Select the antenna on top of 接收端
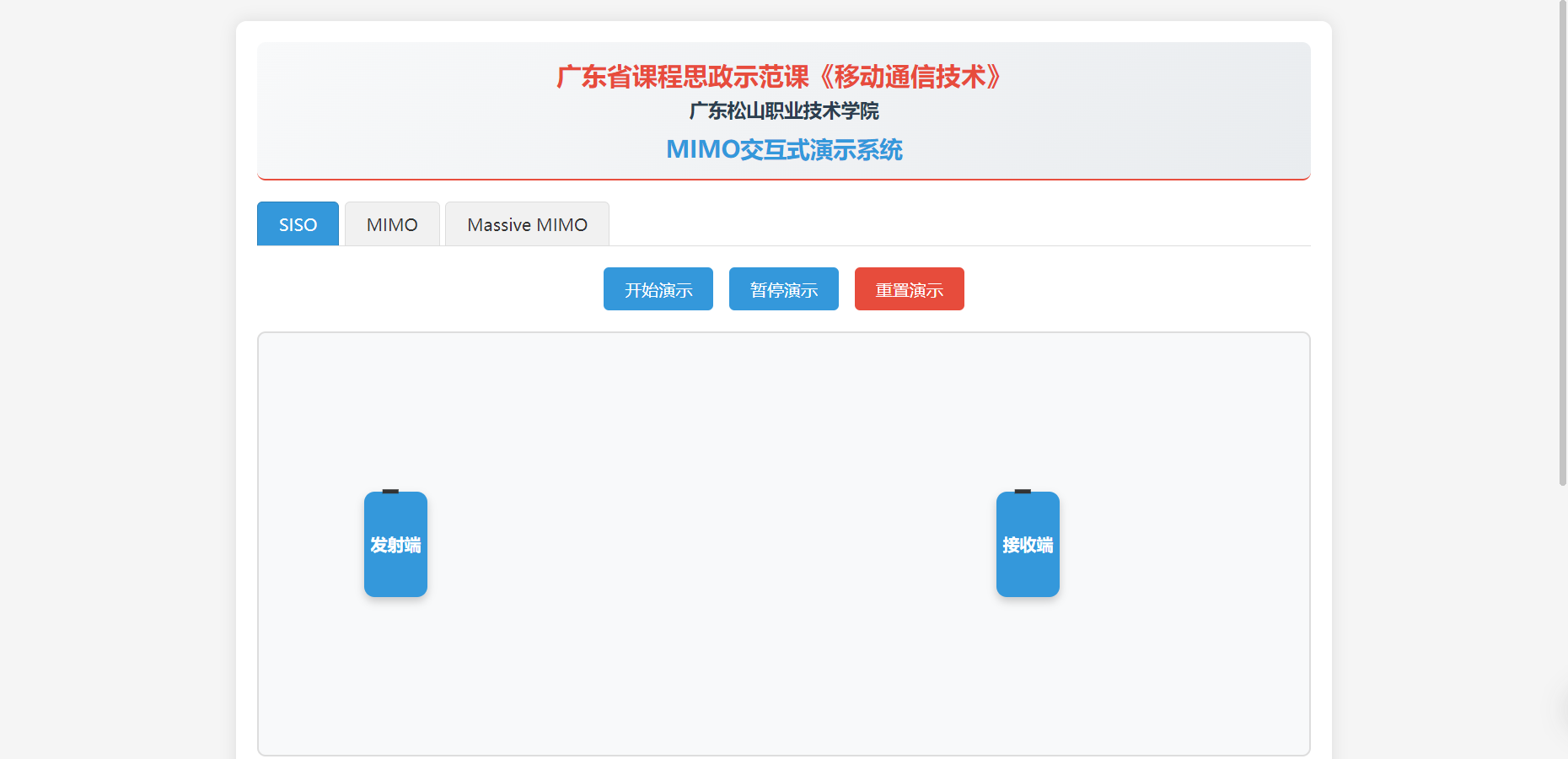Image resolution: width=1568 pixels, height=759 pixels. 1023,491
